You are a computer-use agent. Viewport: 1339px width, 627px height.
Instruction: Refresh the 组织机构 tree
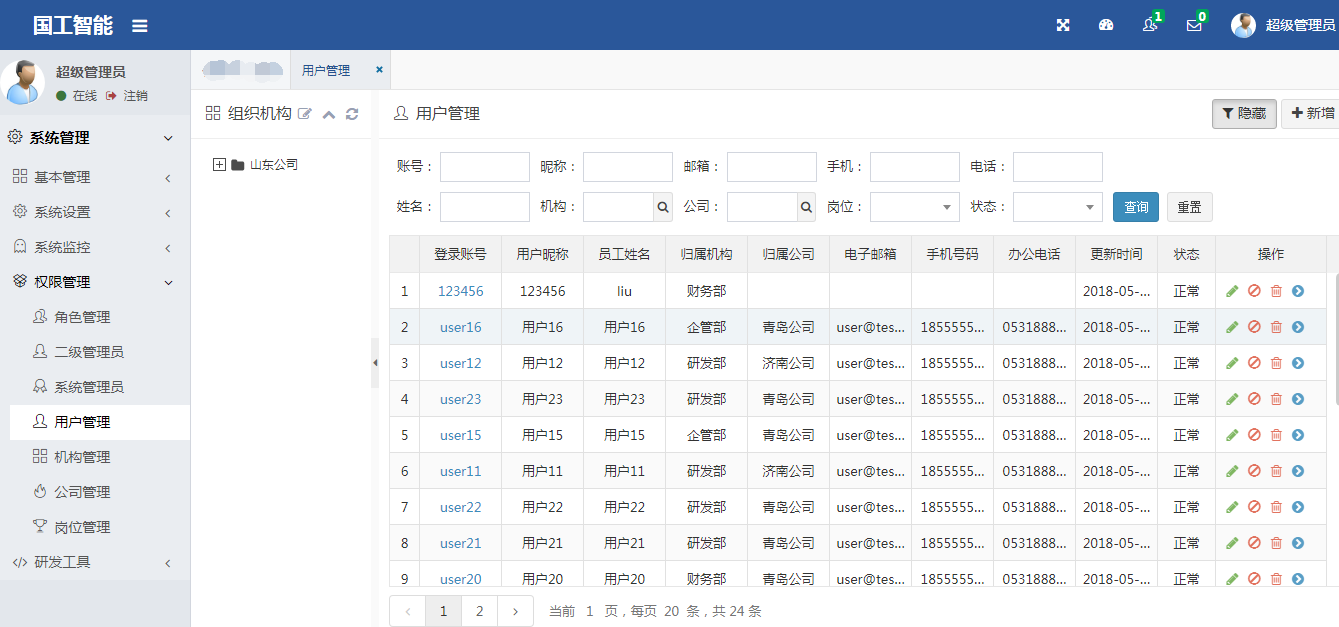point(352,114)
